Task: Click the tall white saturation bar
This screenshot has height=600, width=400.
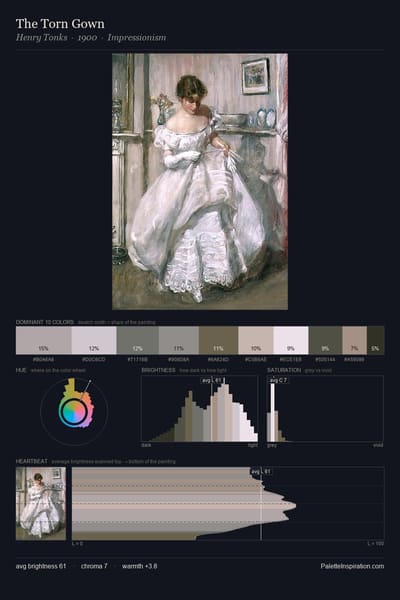Action: (273, 412)
